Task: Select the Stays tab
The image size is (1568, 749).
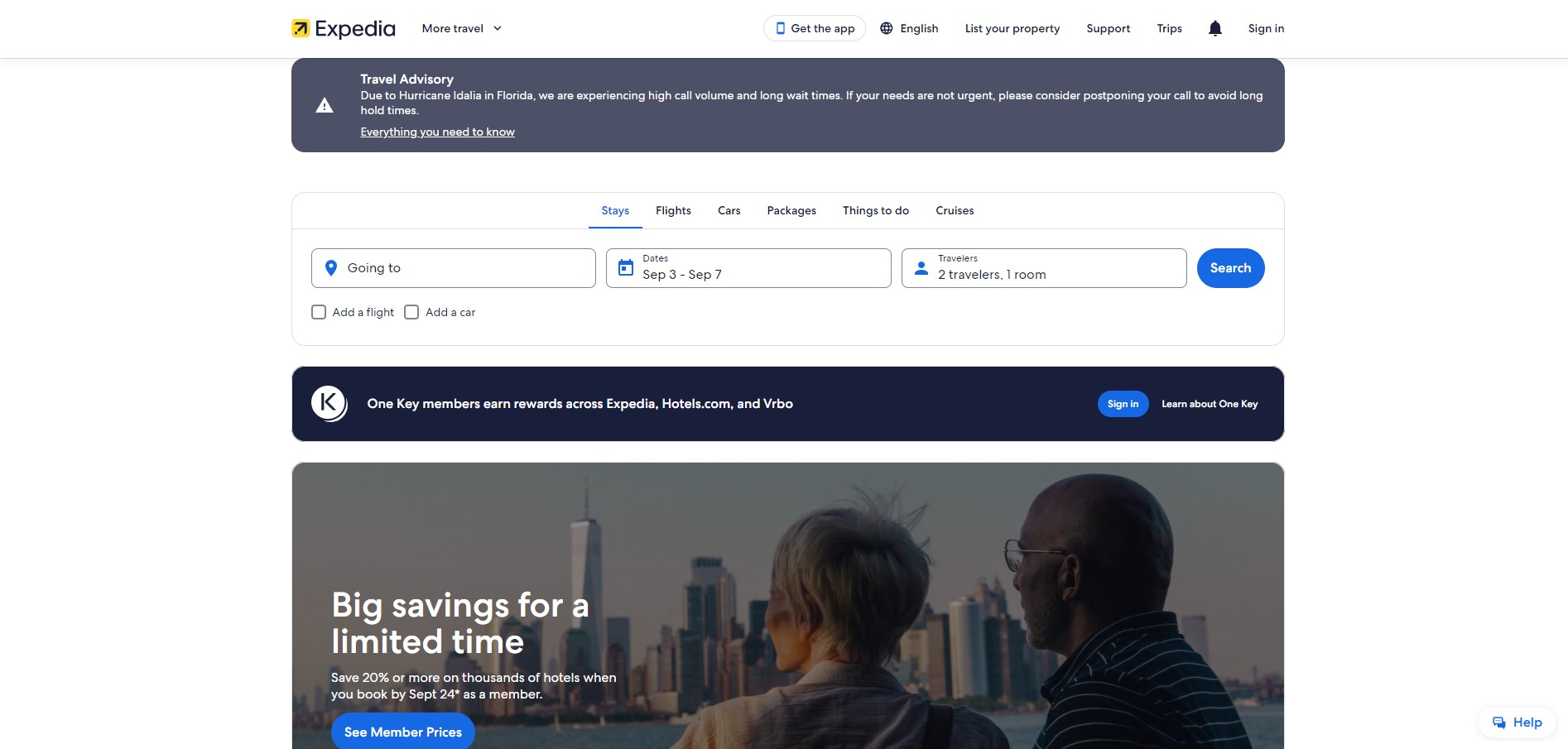Action: (615, 211)
